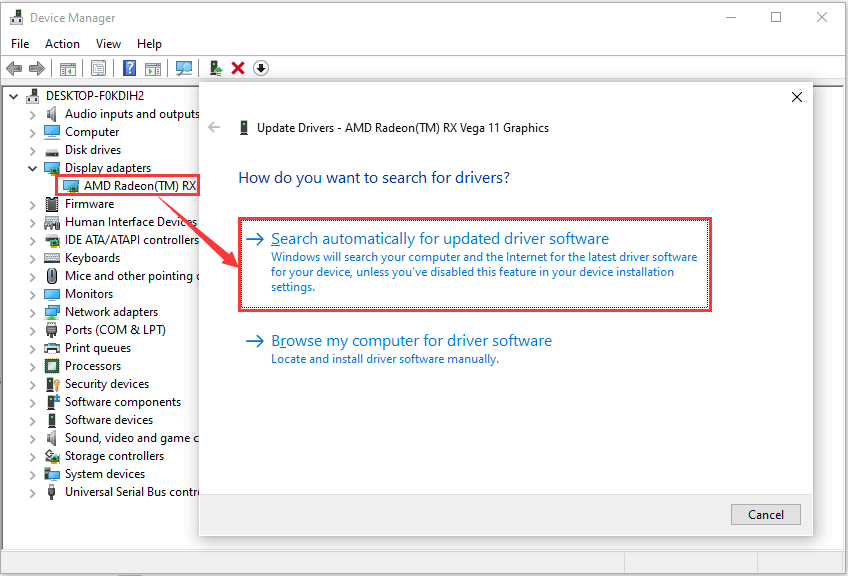The width and height of the screenshot is (848, 576).
Task: Collapse the DESKTOP-F0KDIH2 root node
Action: tap(14, 96)
